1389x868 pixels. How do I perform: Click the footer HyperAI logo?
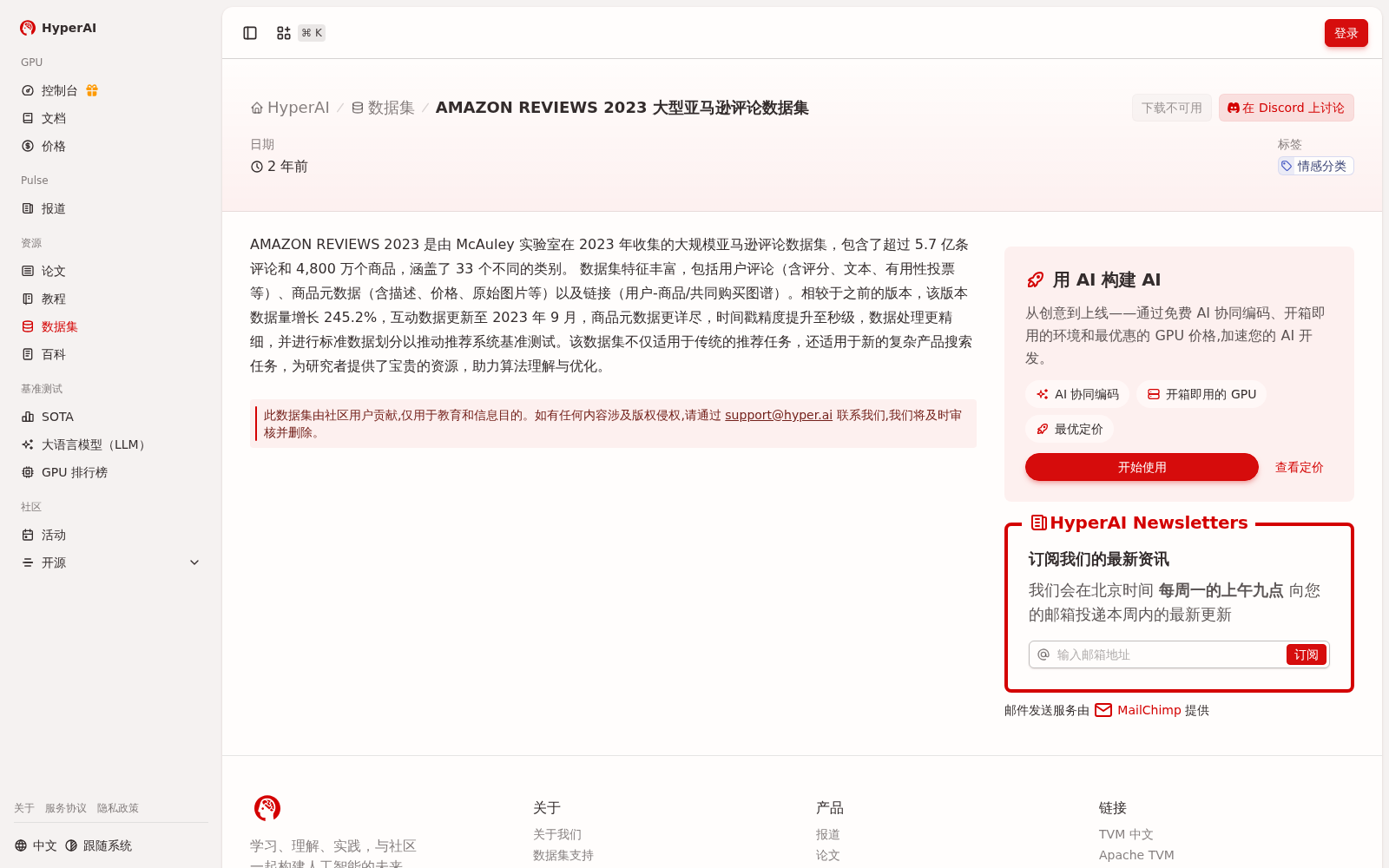[x=267, y=808]
